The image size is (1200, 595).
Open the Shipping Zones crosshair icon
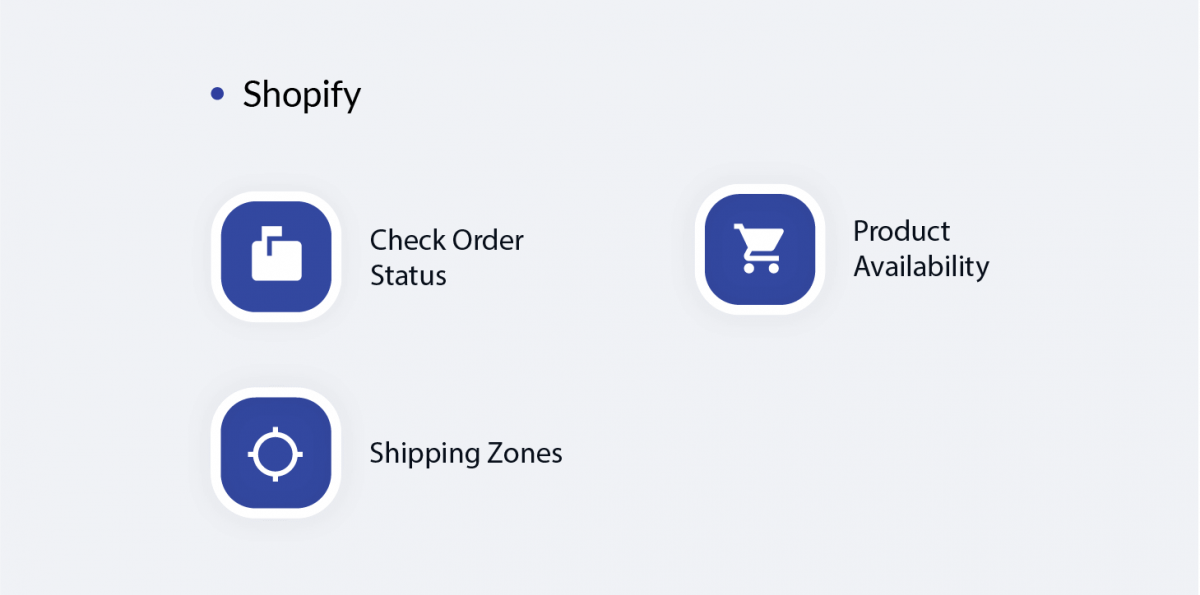coord(276,453)
